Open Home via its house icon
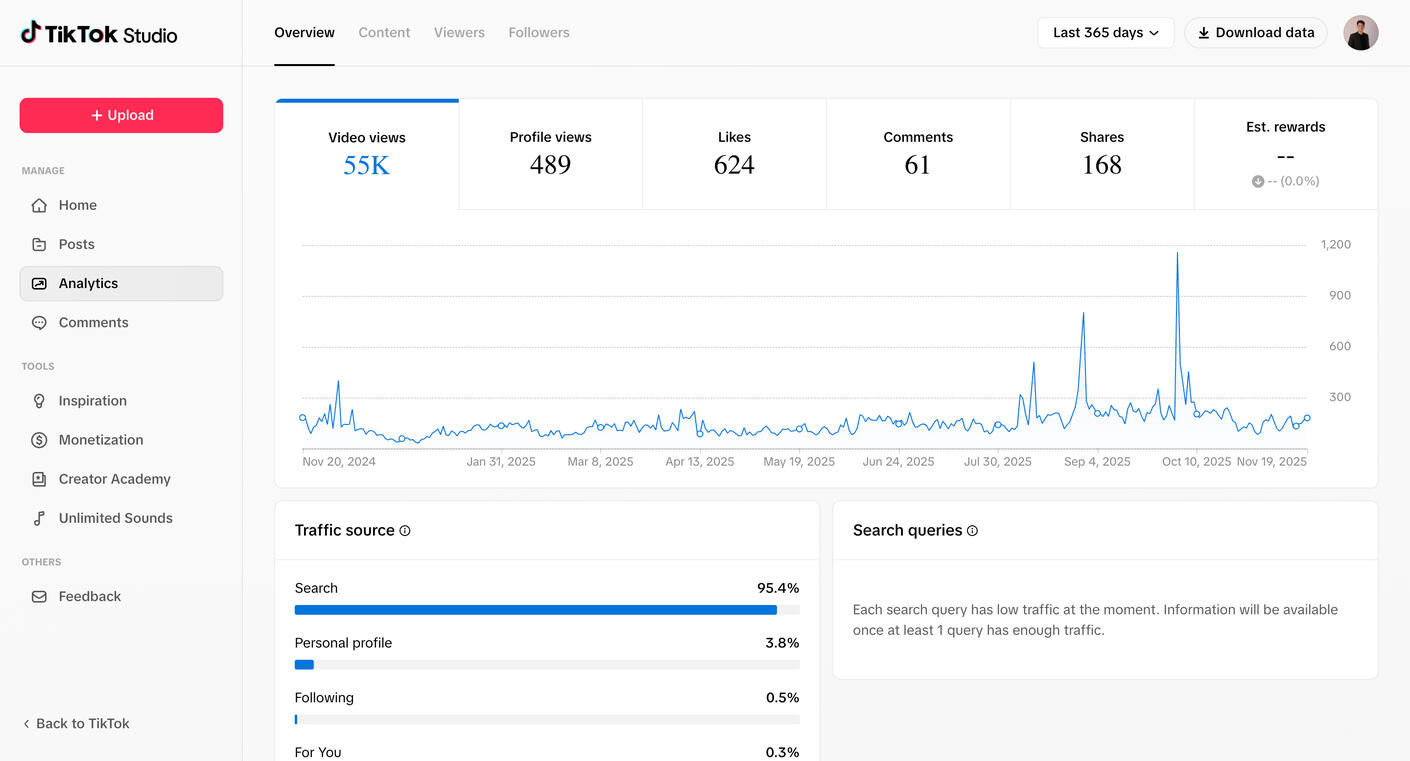 point(39,205)
